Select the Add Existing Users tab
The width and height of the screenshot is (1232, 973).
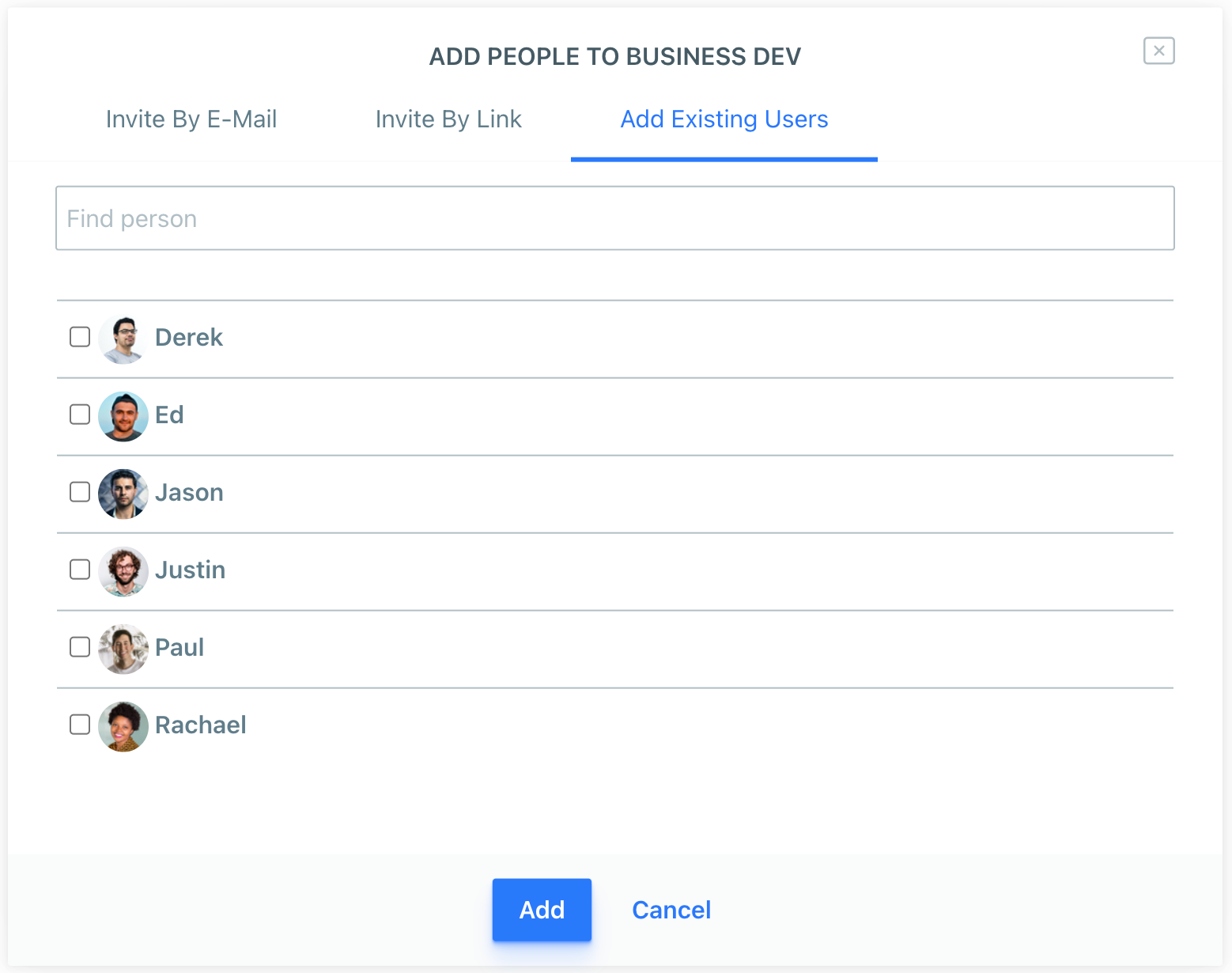(x=724, y=119)
